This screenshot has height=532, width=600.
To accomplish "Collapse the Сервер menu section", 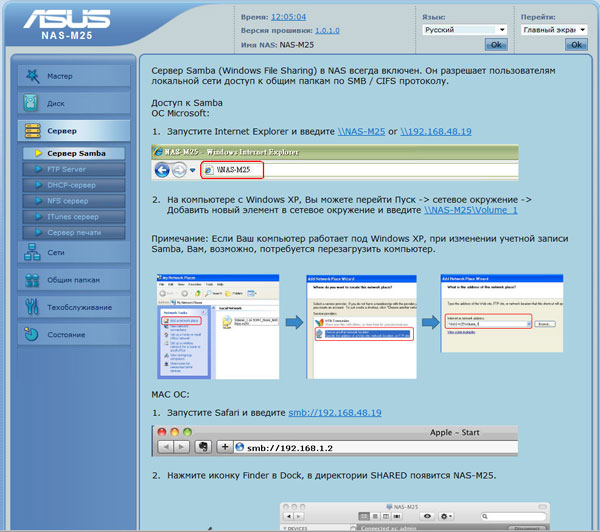I will click(74, 131).
